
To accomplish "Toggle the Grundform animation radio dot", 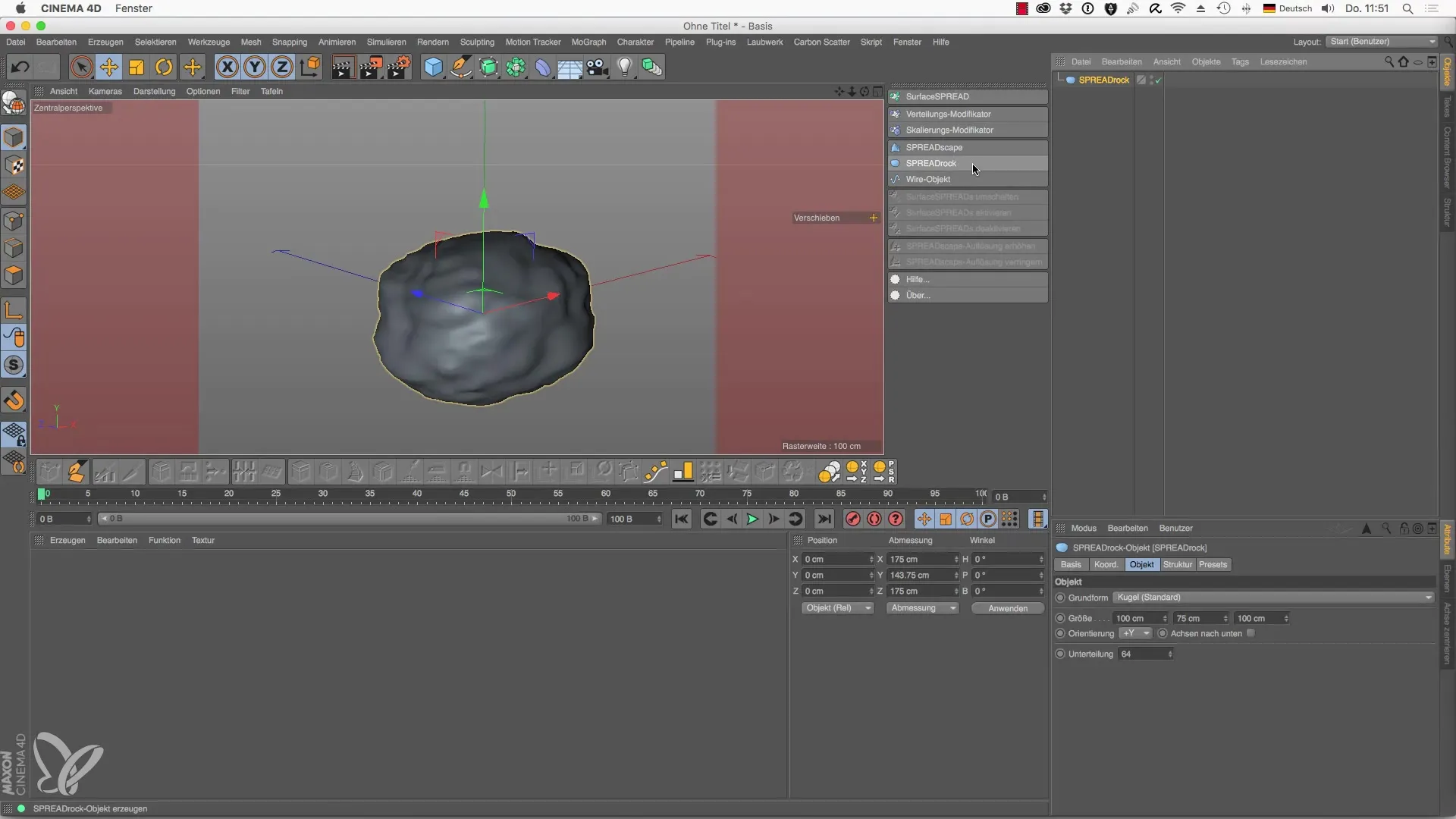I will click(x=1060, y=598).
